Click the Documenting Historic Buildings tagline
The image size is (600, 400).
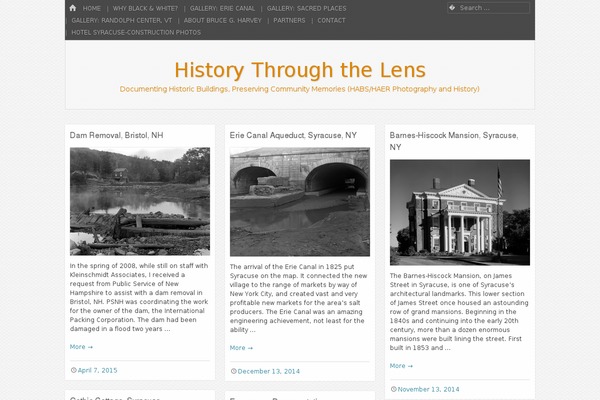pyautogui.click(x=300, y=89)
